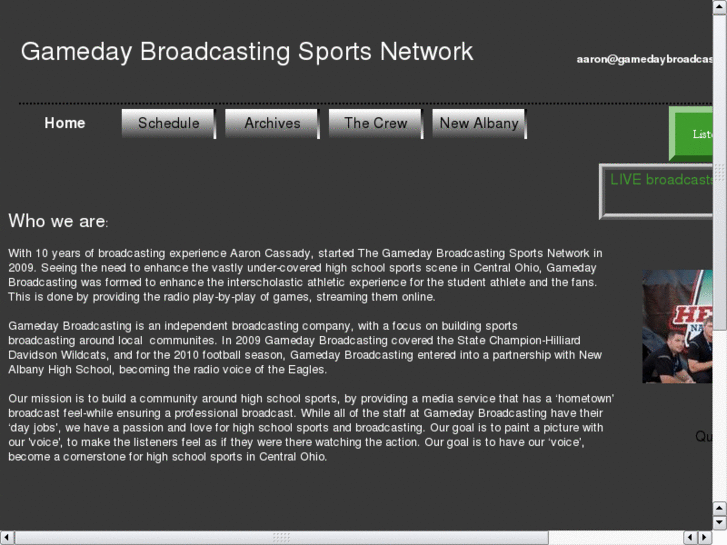This screenshot has width=727, height=545.
Task: Click the paragraph starting 'Our mission is'
Action: point(311,428)
